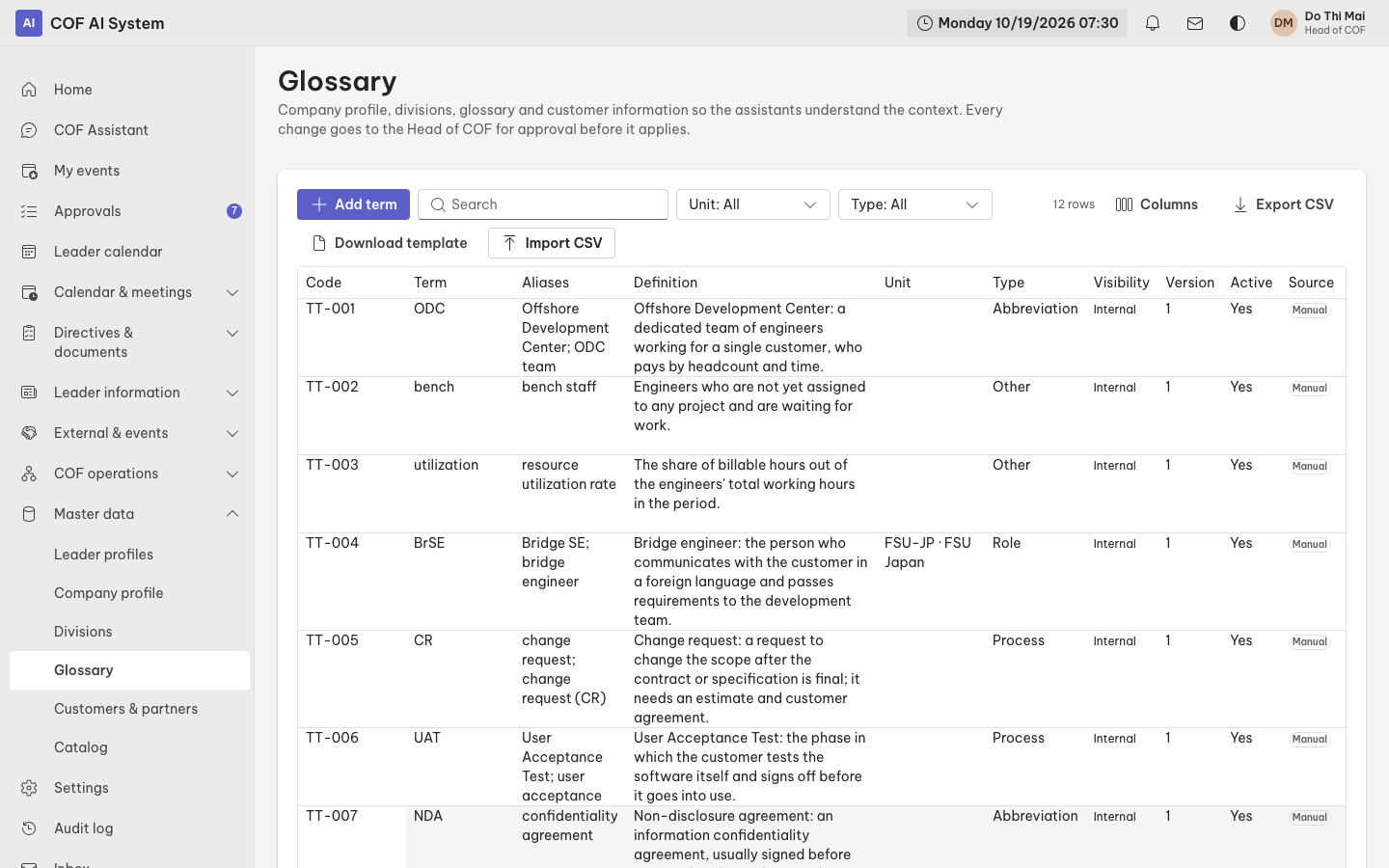Image resolution: width=1389 pixels, height=868 pixels.
Task: Open the Type: All dropdown
Action: [915, 204]
